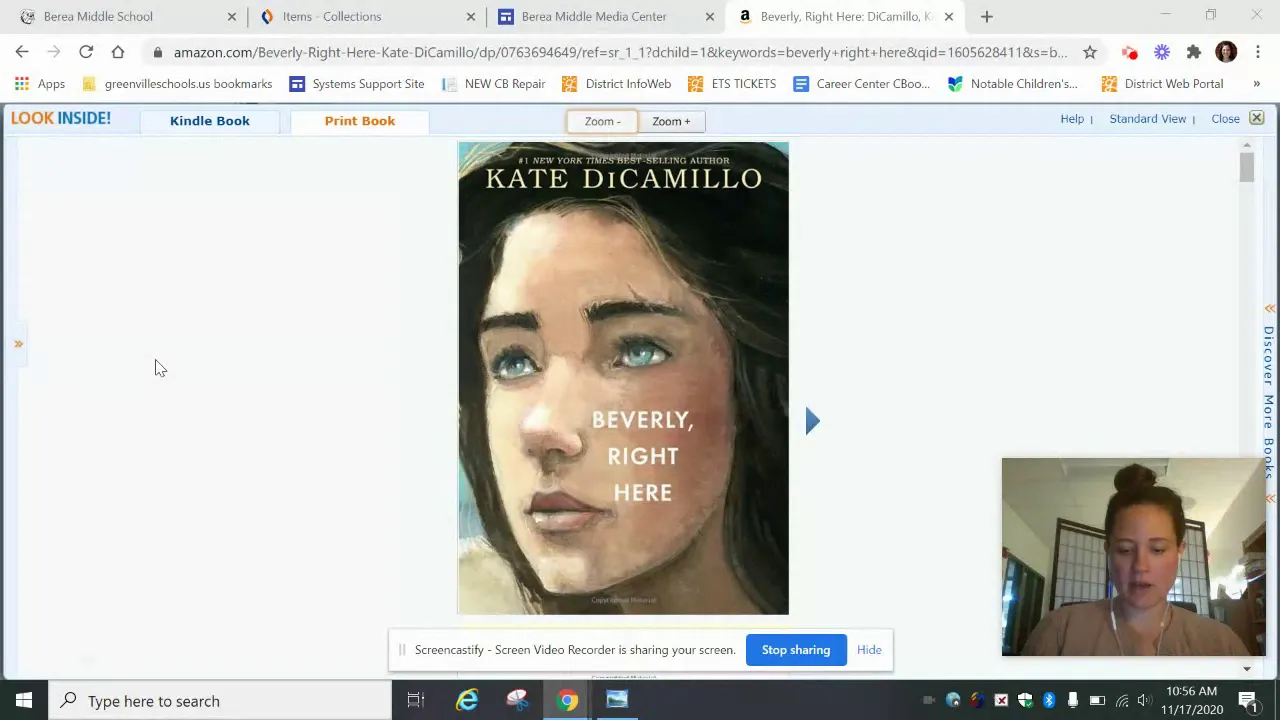Hide the Screencastify sharing notification
Screen dimensions: 1280x720
(x=869, y=650)
